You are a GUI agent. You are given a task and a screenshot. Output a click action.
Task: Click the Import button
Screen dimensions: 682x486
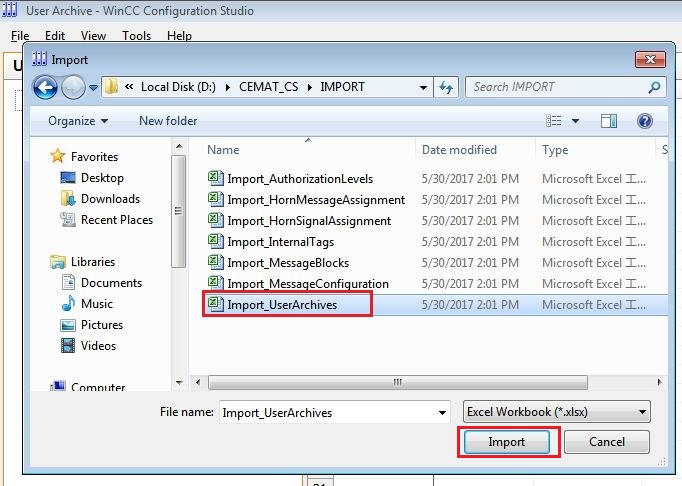[x=507, y=442]
